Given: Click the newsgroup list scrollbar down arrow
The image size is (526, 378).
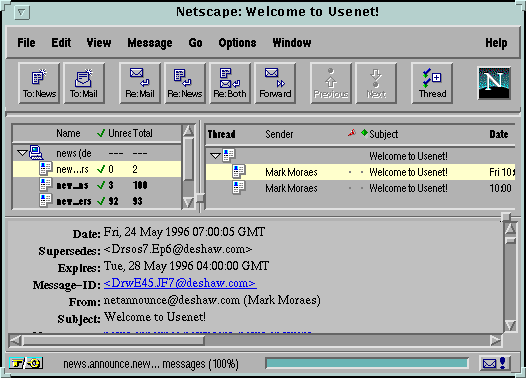Looking at the screenshot, I should click(188, 202).
